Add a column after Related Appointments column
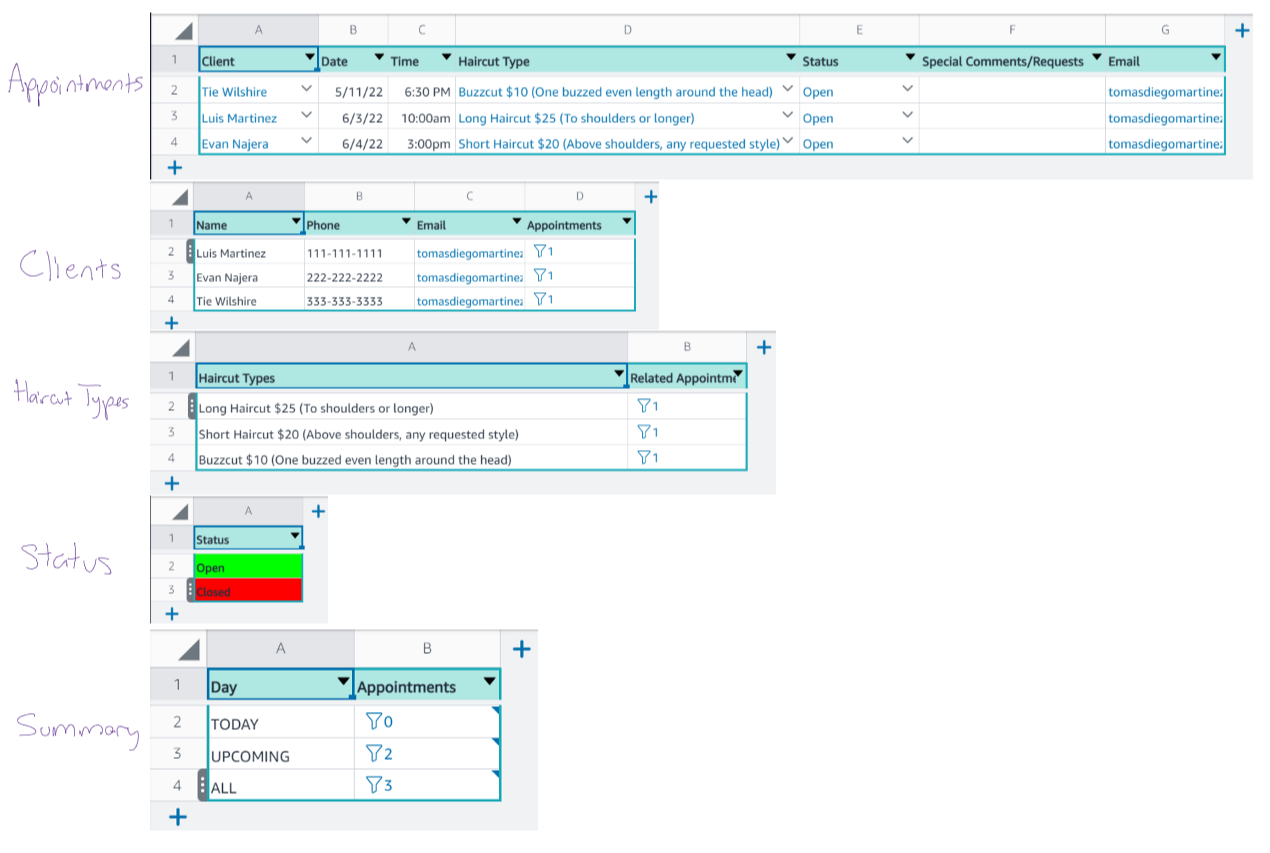The height and width of the screenshot is (853, 1270). point(763,348)
